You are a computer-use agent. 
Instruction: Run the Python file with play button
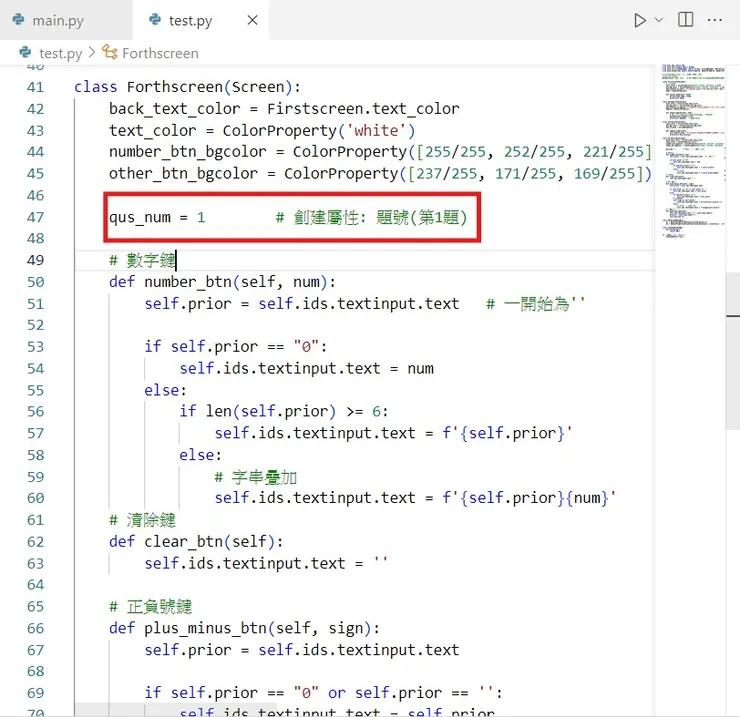(639, 20)
